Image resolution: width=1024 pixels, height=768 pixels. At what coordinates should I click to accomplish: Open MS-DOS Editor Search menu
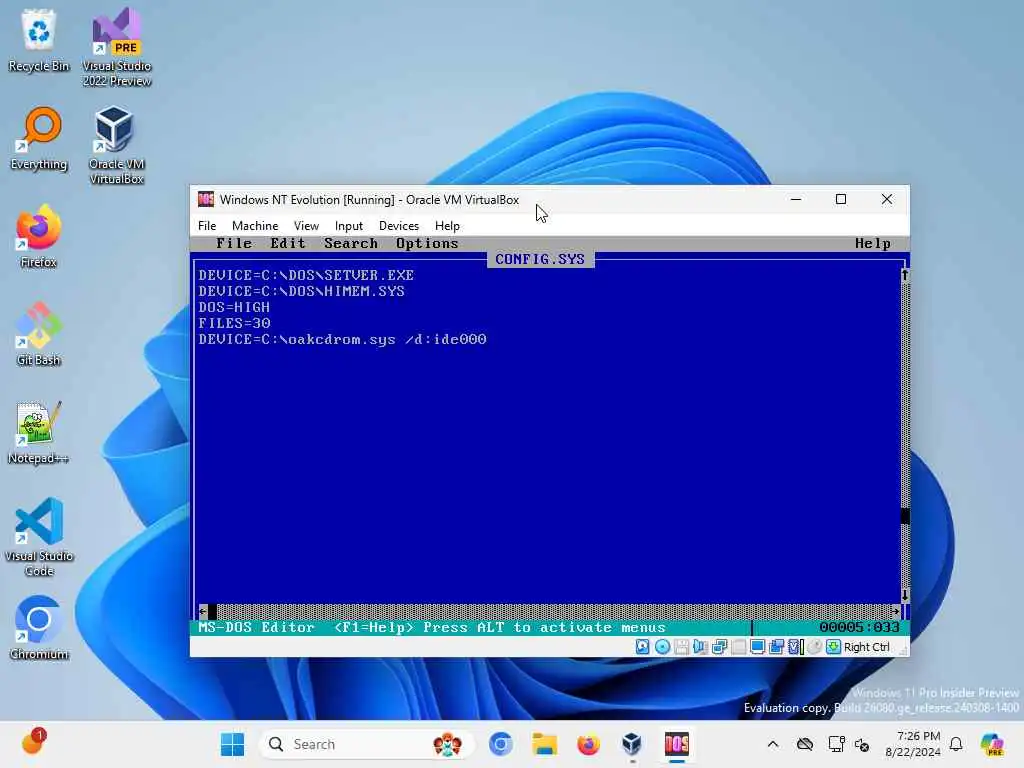pos(351,243)
